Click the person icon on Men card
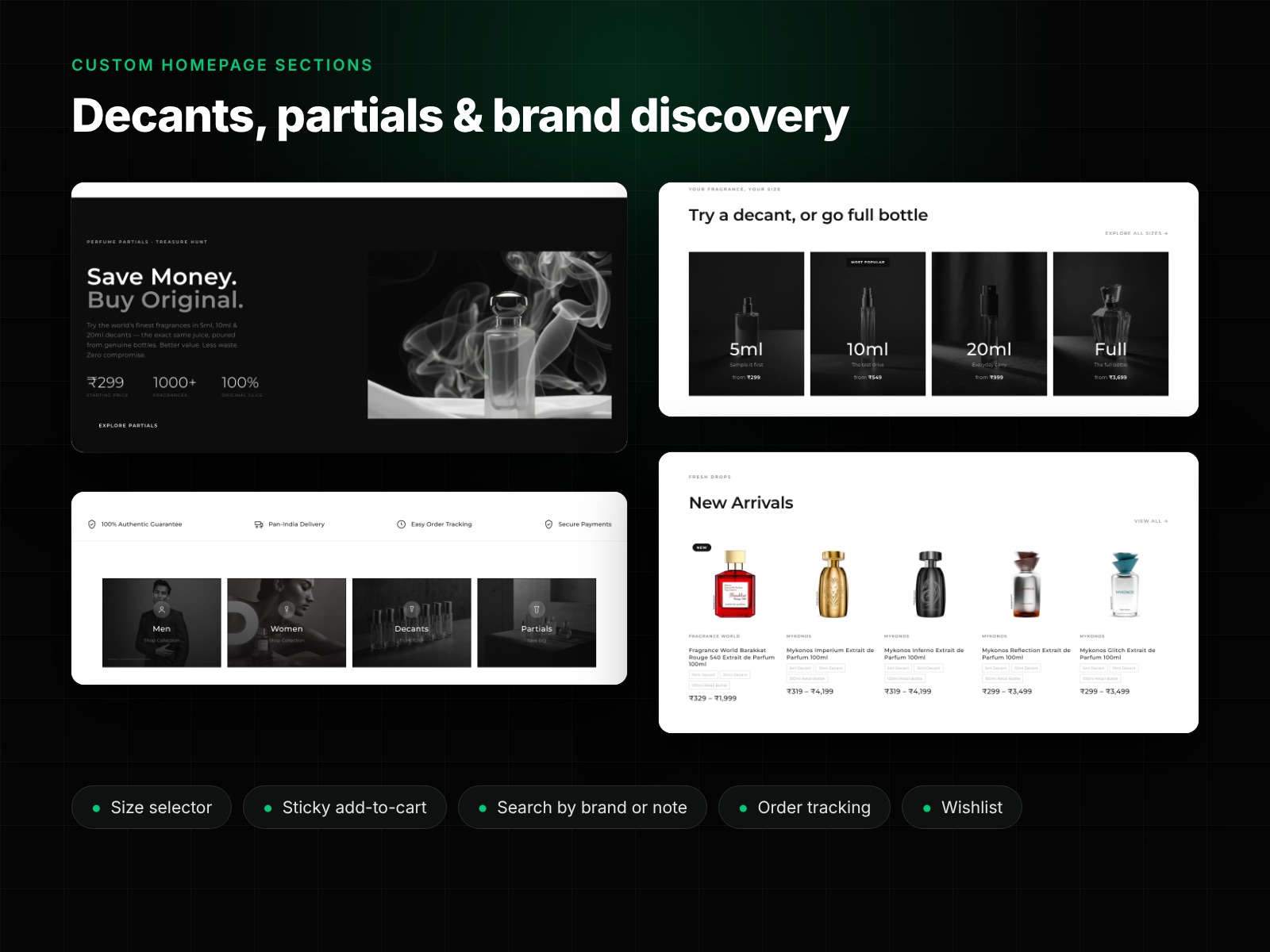 162,609
